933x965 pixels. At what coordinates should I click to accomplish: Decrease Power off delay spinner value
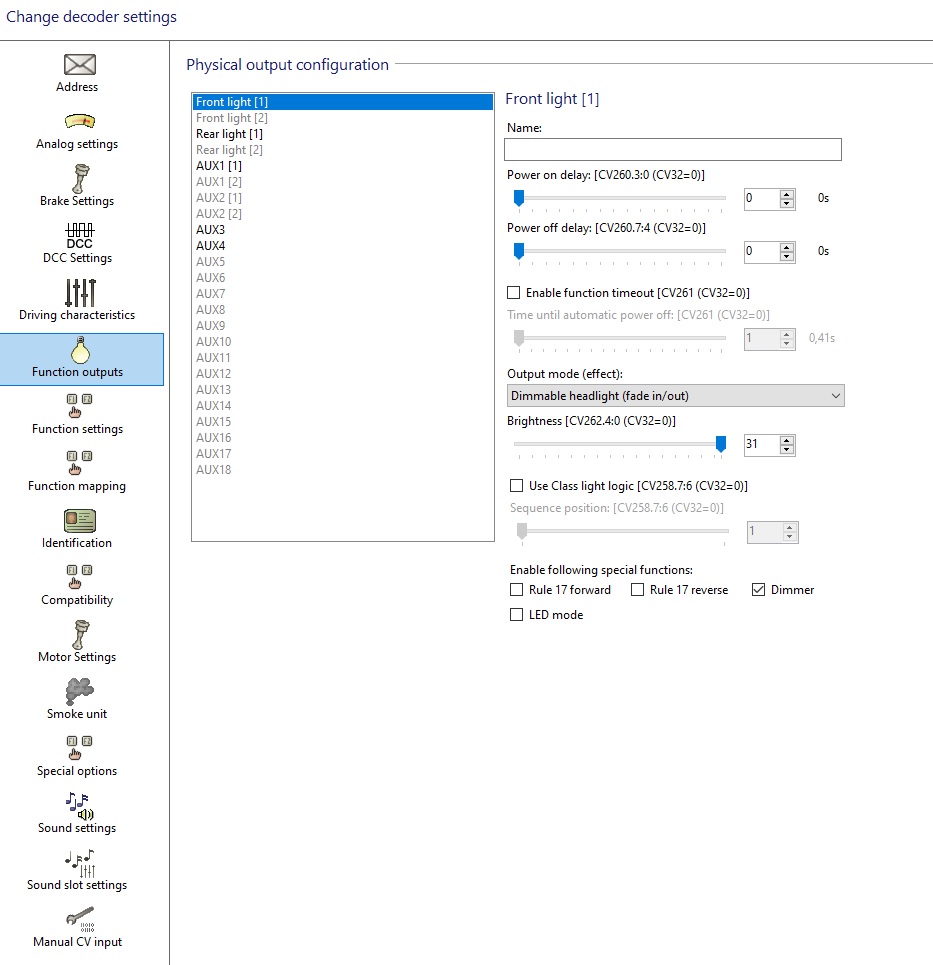(787, 256)
